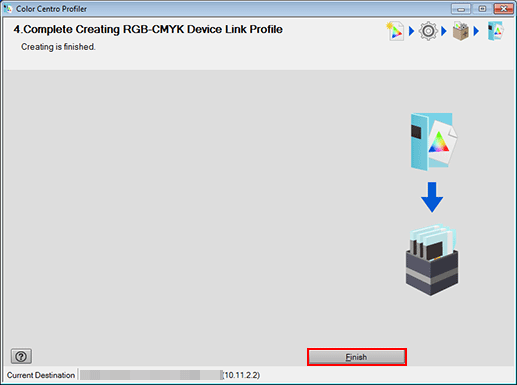Click the final profile folder step icon
517x385 pixels.
[x=495, y=31]
